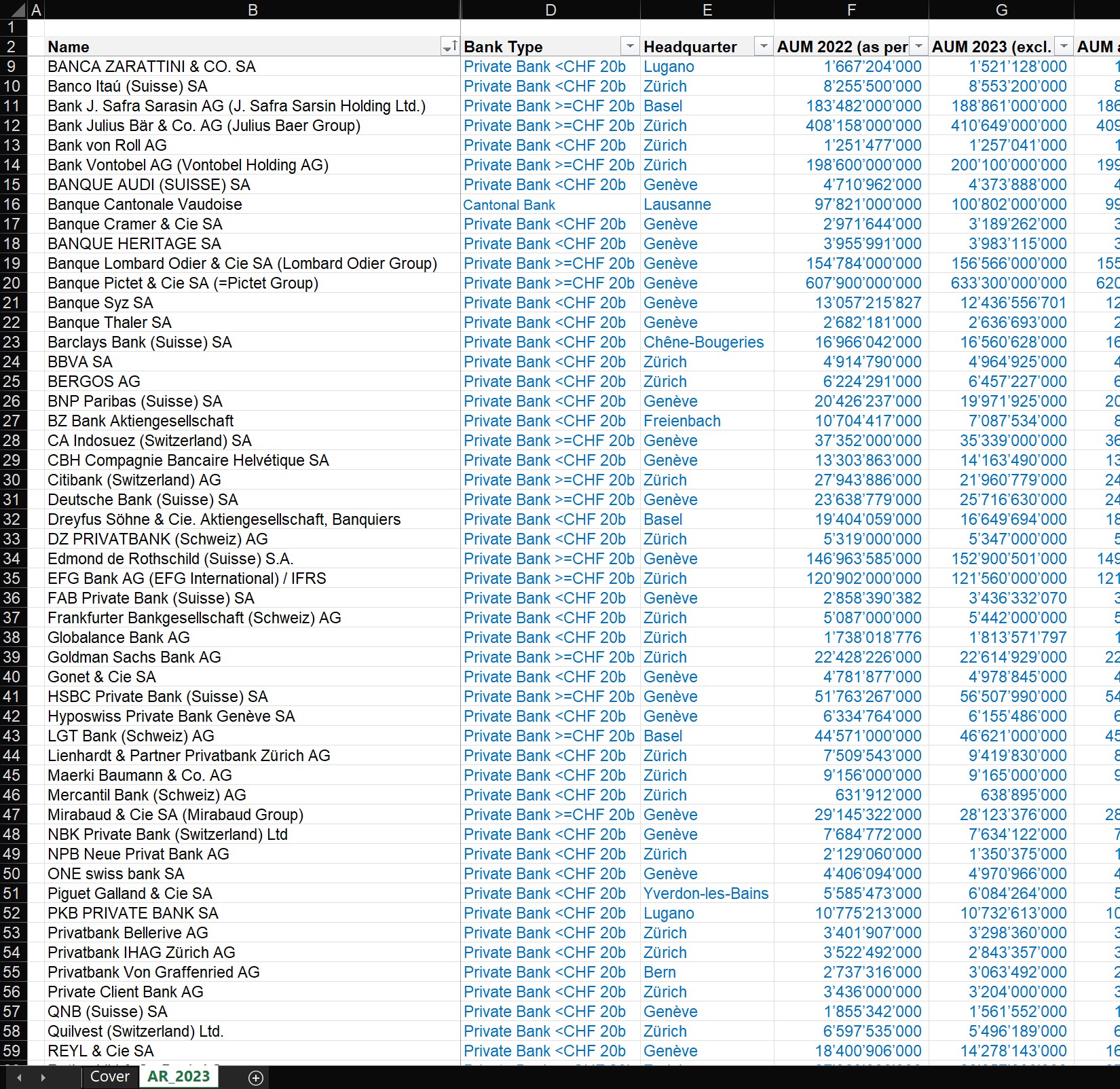Image resolution: width=1120 pixels, height=1089 pixels.
Task: Select column F header
Action: pos(851,10)
